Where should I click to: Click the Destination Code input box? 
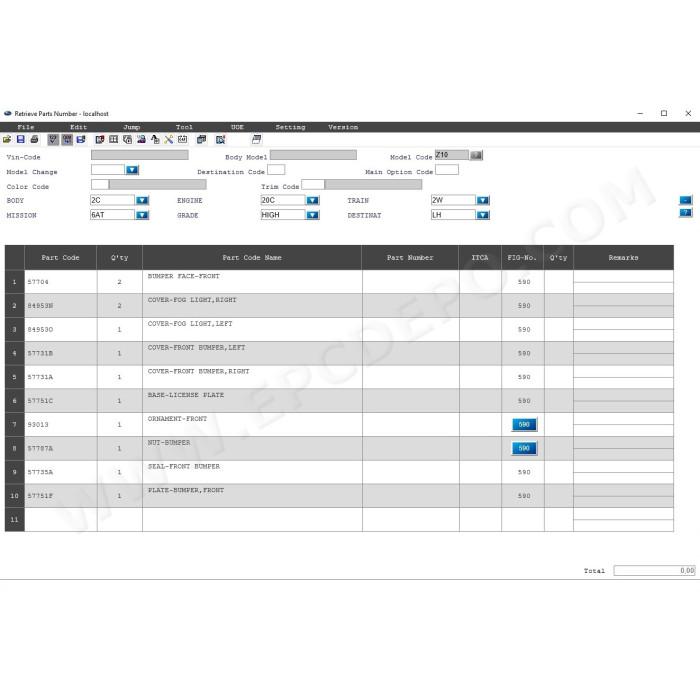click(x=276, y=170)
